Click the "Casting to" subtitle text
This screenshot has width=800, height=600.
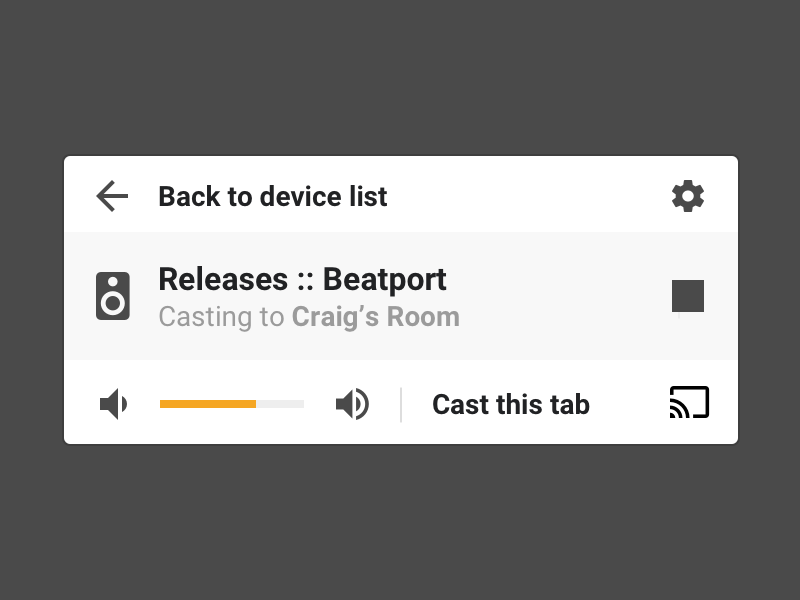coord(221,317)
